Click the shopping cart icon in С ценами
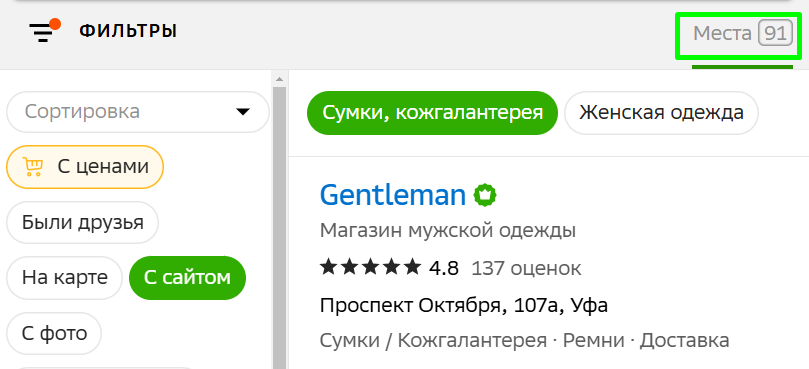The width and height of the screenshot is (809, 369). point(33,167)
